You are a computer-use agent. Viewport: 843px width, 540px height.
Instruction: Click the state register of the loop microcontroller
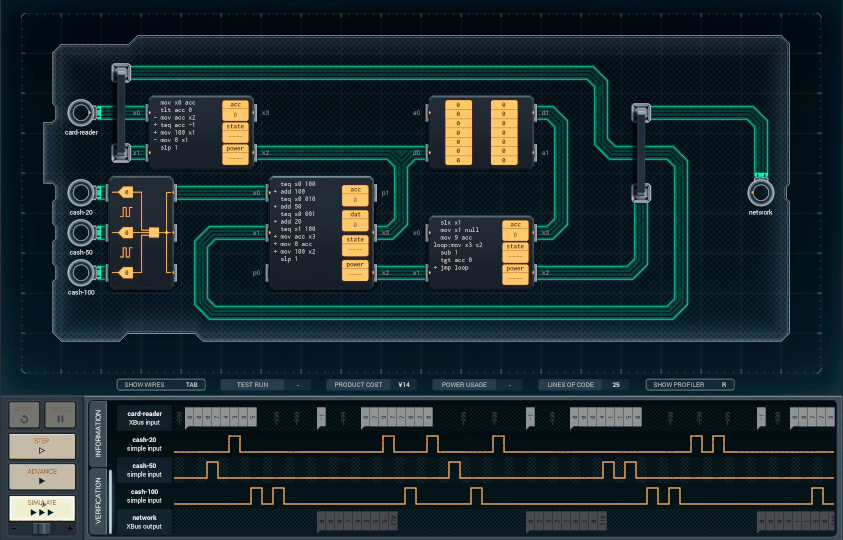point(516,252)
